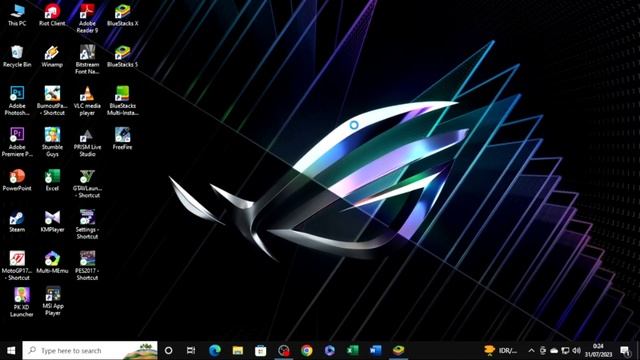Select BlueStacks Multi-Instance Manager icon
Image resolution: width=640 pixels, height=360 pixels.
click(x=122, y=101)
